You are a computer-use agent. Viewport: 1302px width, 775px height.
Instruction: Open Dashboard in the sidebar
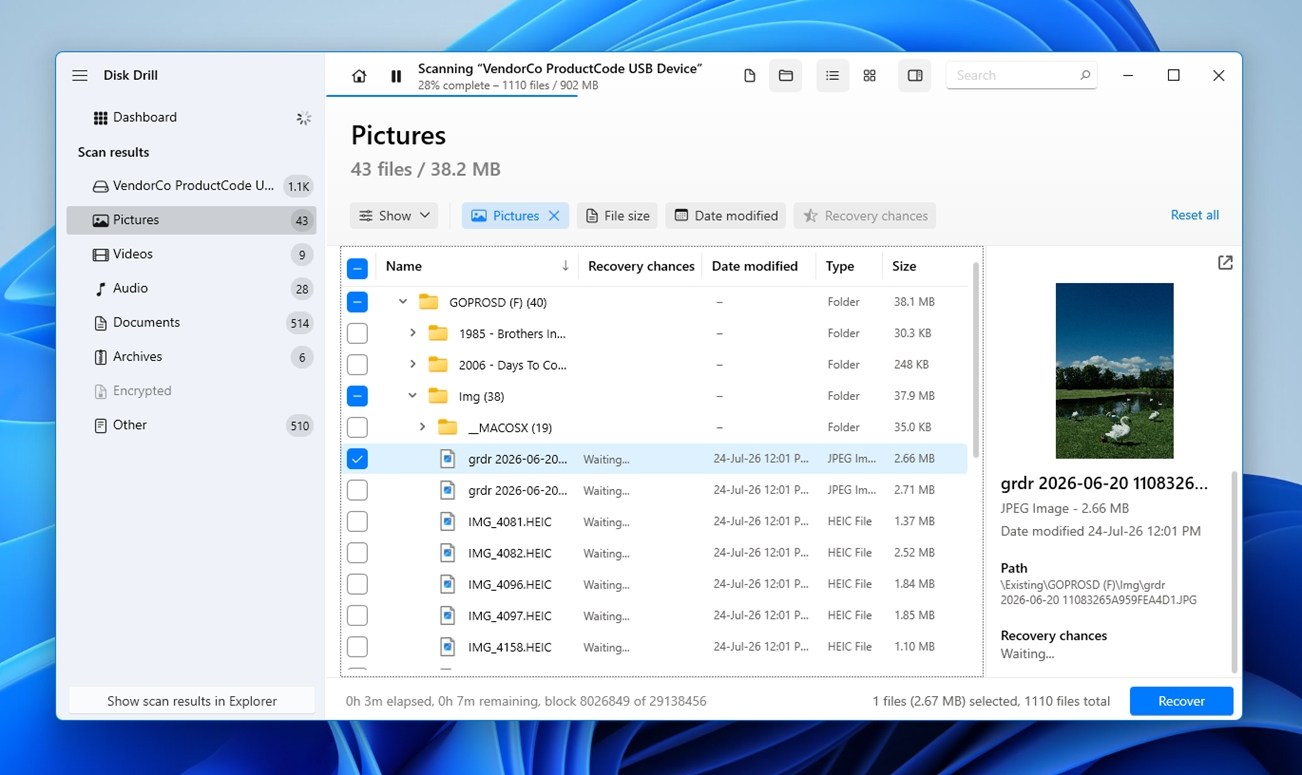click(192, 118)
